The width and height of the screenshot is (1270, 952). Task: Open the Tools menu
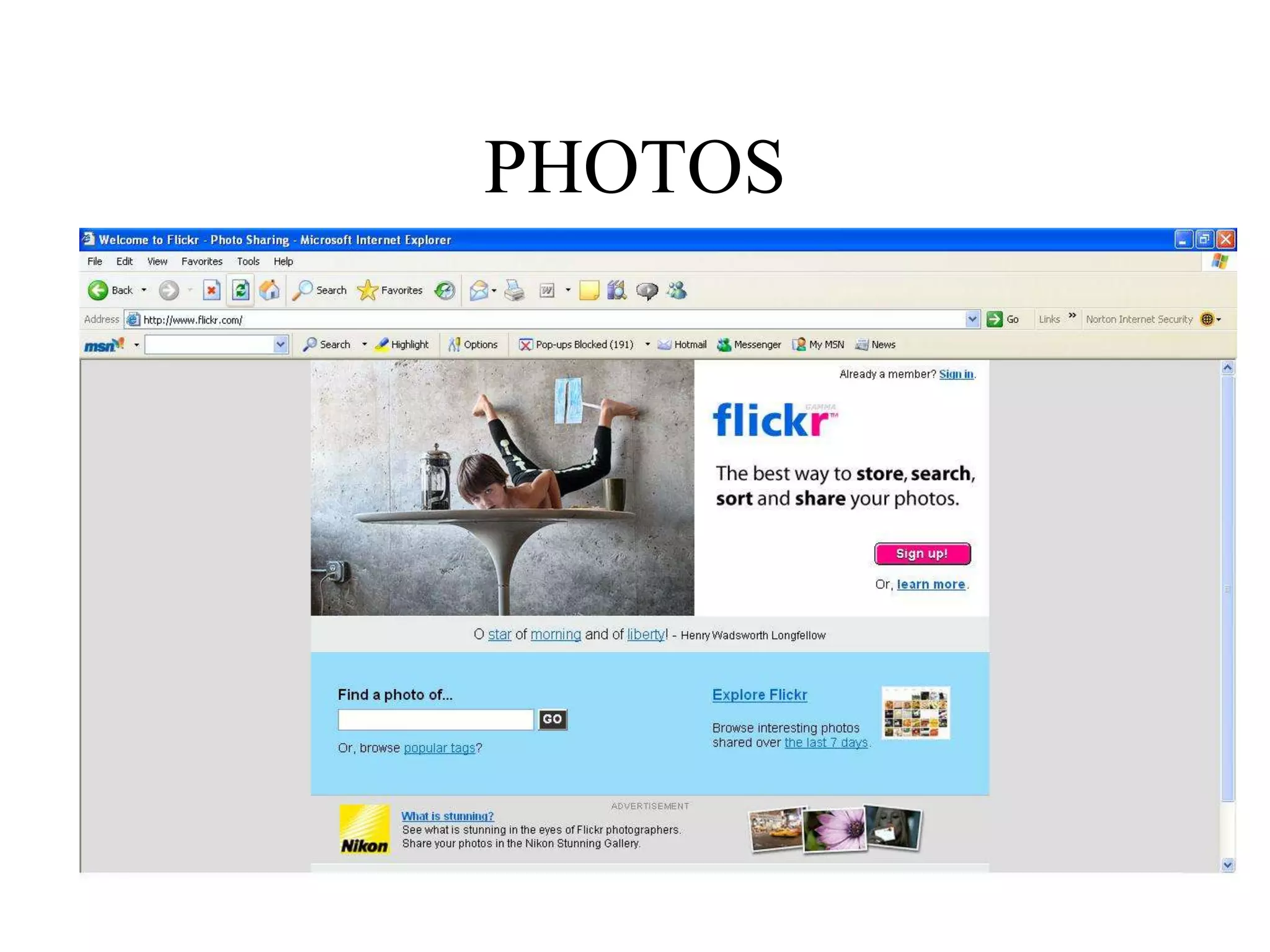248,262
